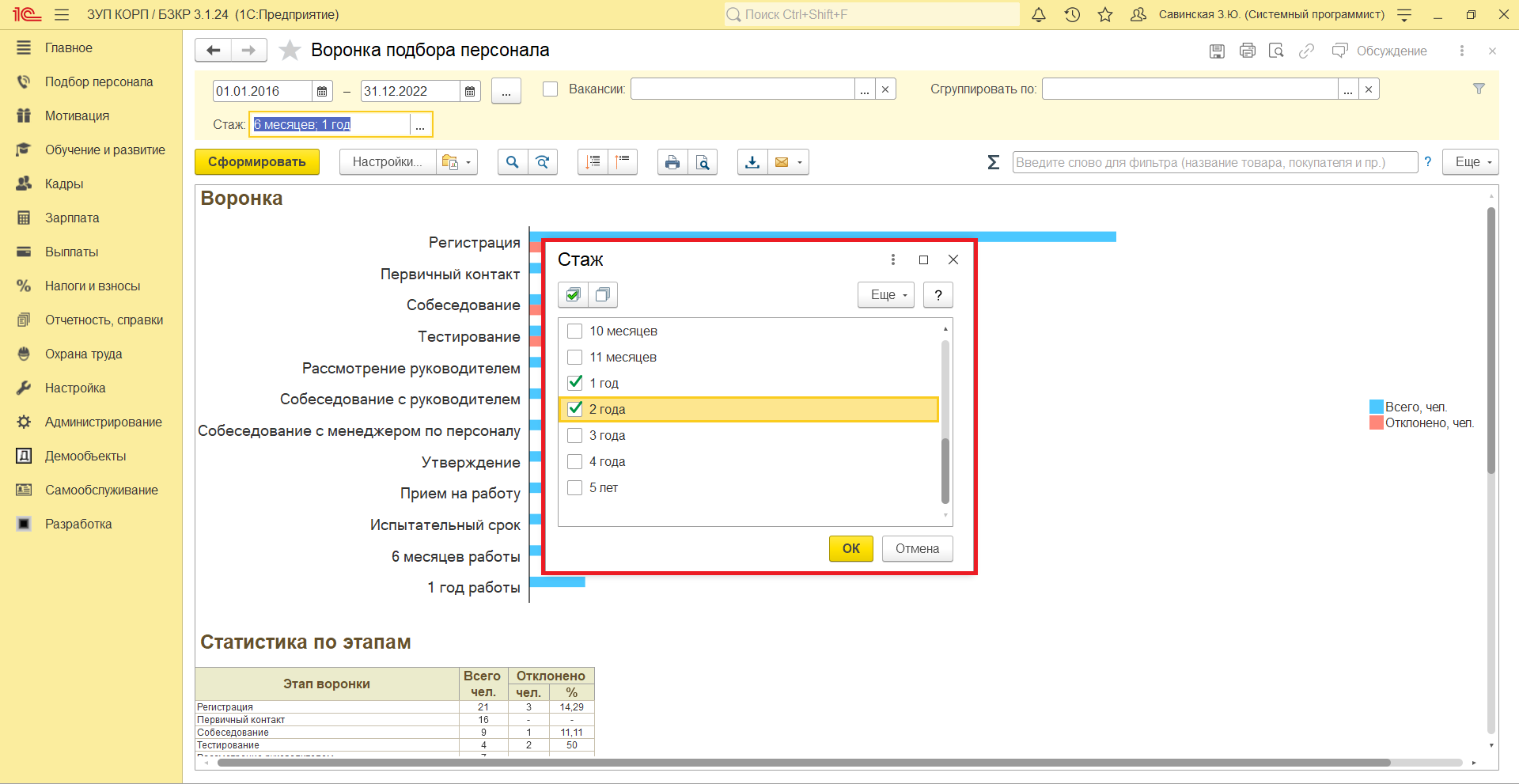Click the sum sigma icon

click(994, 162)
